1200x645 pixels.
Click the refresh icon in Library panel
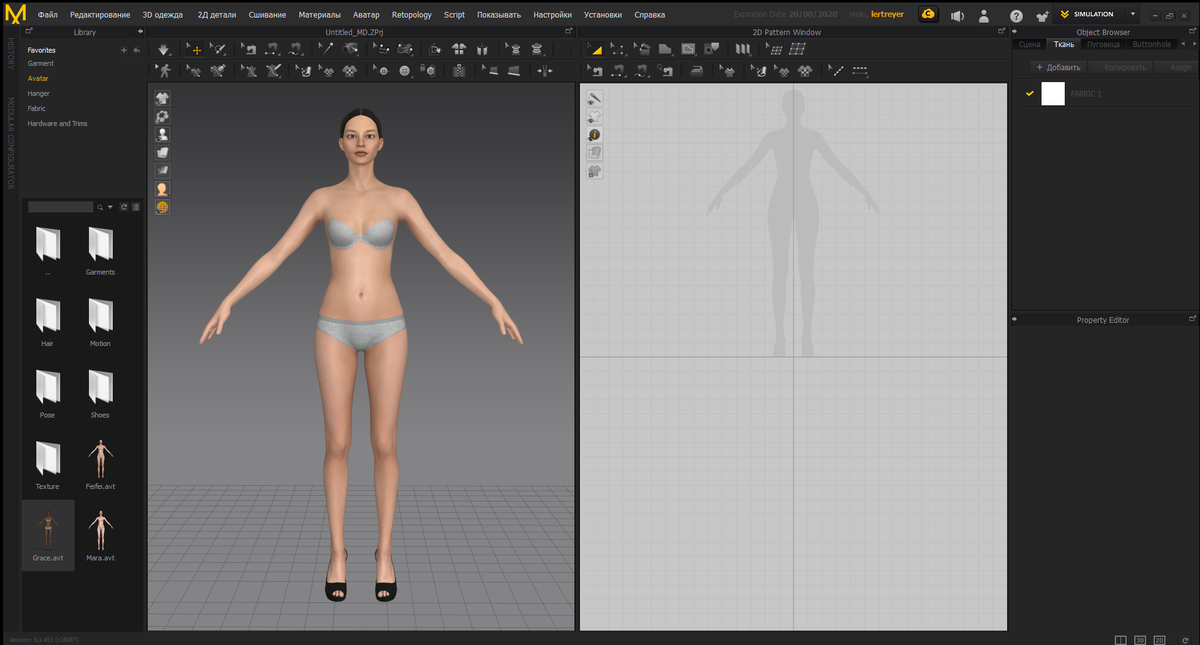tap(124, 207)
